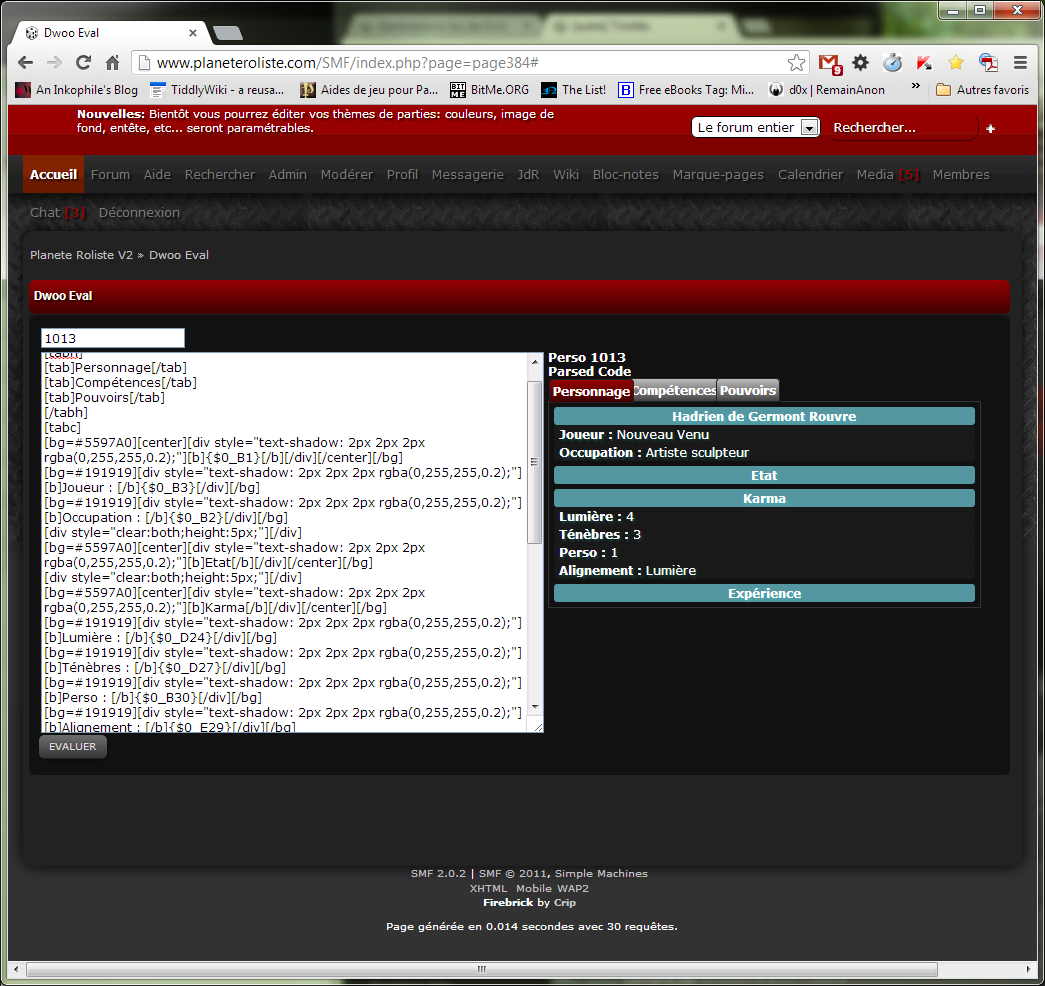Click the browser back arrow
The height and width of the screenshot is (986, 1045).
pyautogui.click(x=25, y=63)
